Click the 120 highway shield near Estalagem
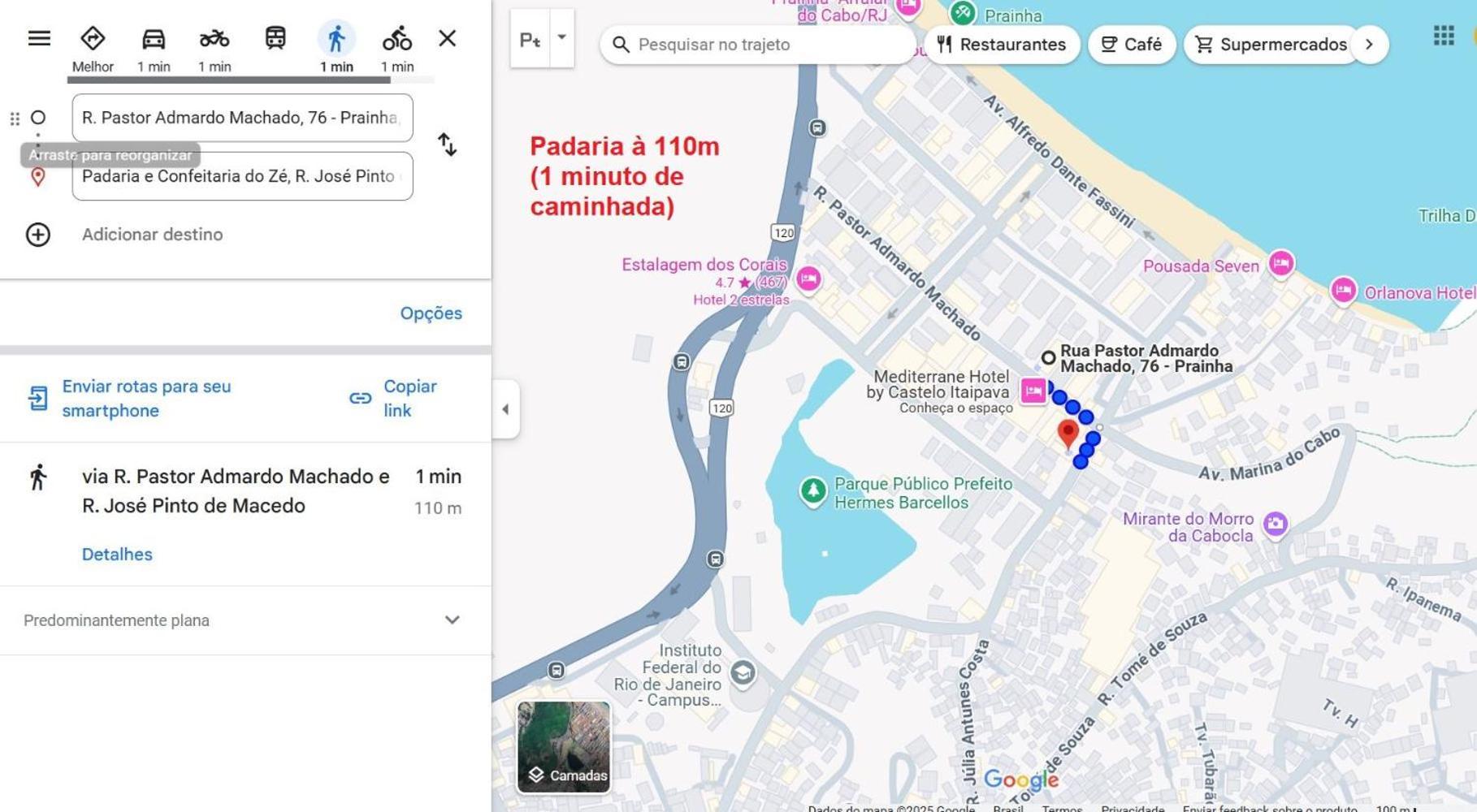This screenshot has width=1477, height=812. 783,233
